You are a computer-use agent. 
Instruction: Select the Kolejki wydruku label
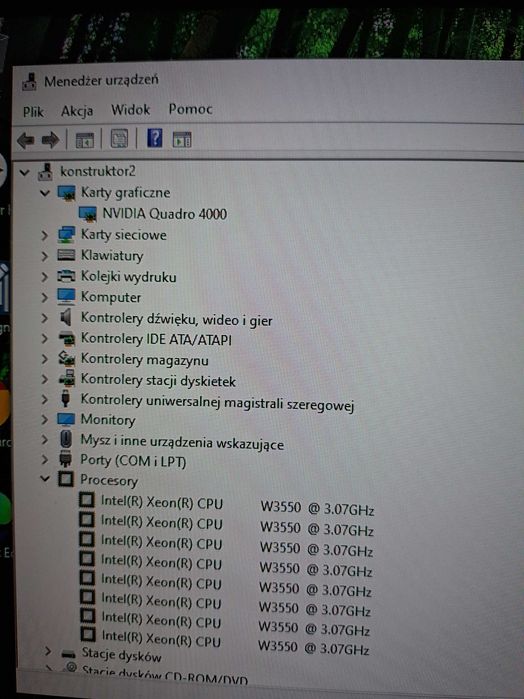coord(128,277)
